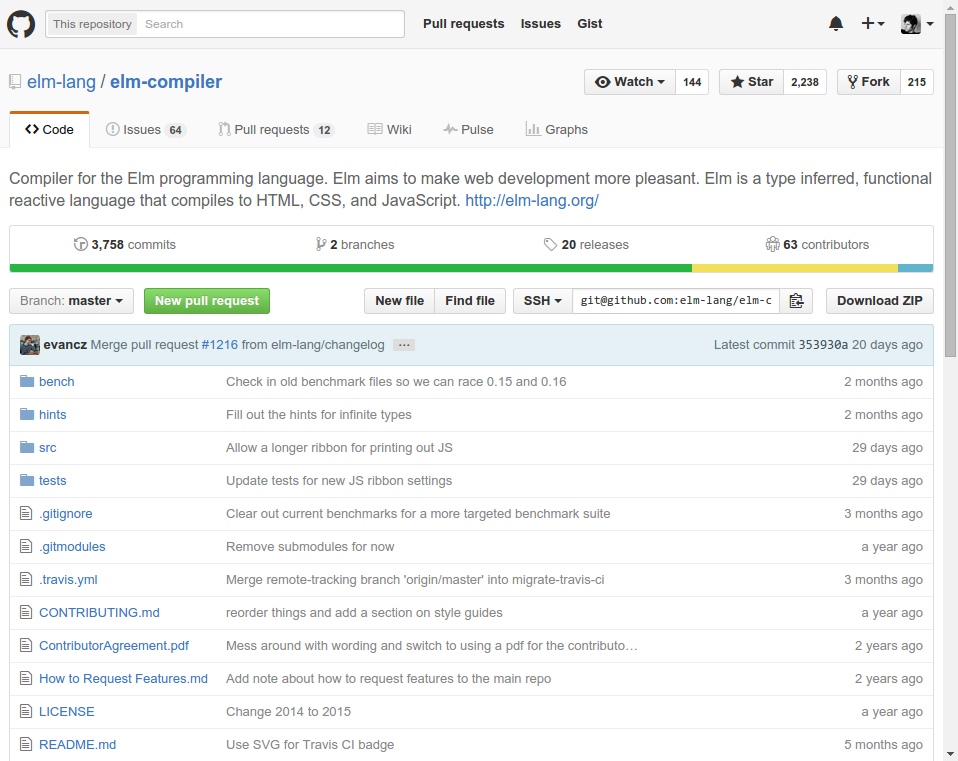Click the How to Request Features file icon

click(x=26, y=678)
